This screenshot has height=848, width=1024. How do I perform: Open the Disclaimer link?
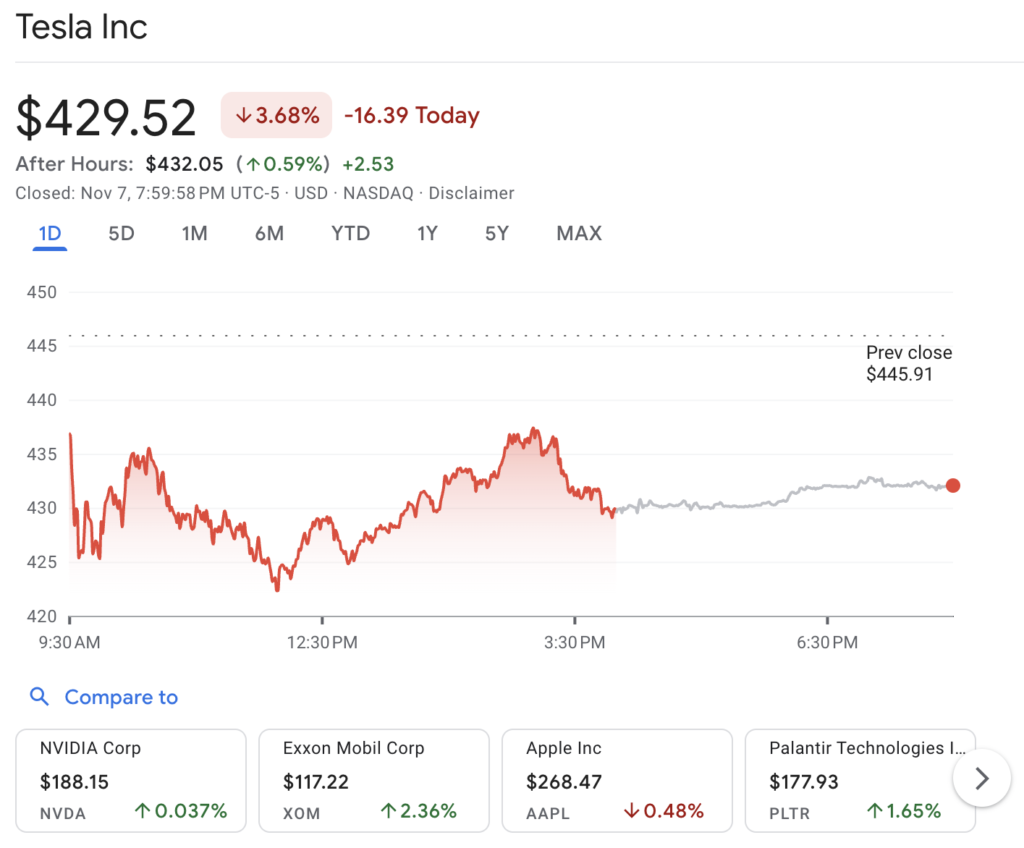click(471, 193)
